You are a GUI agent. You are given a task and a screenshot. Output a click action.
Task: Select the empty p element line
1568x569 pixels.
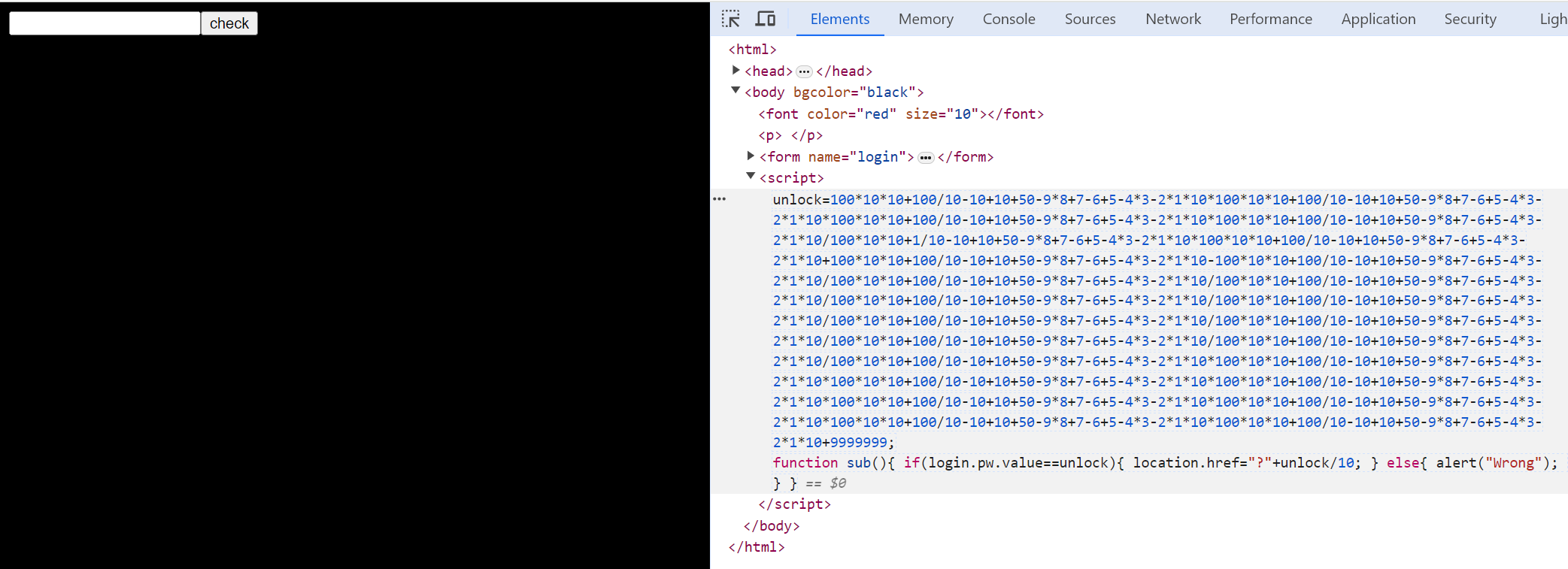[790, 135]
